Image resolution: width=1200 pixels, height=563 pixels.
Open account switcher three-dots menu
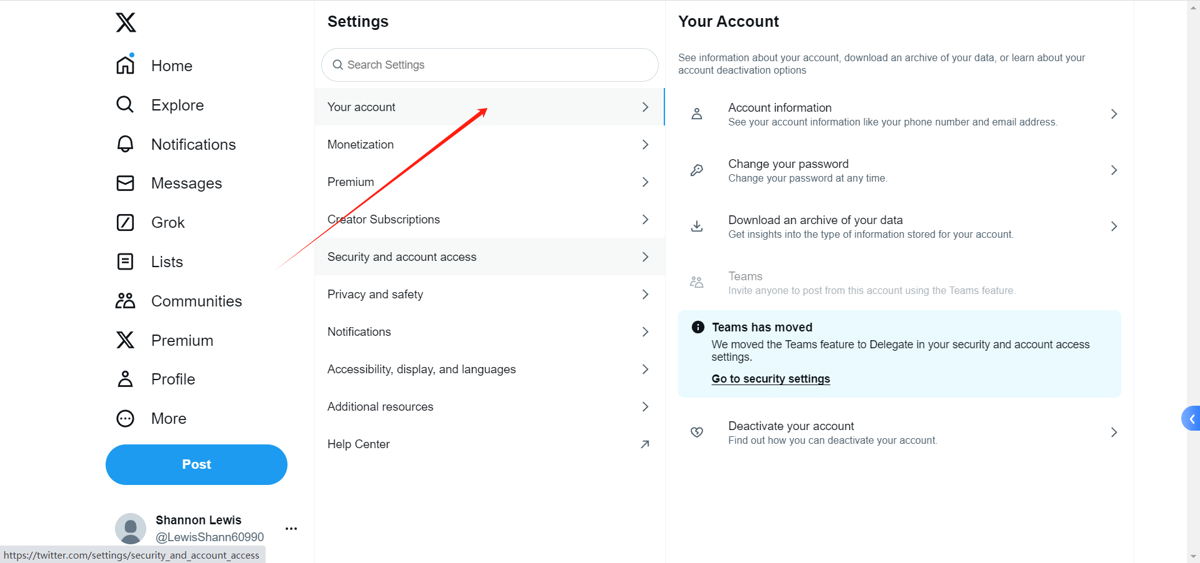291,528
